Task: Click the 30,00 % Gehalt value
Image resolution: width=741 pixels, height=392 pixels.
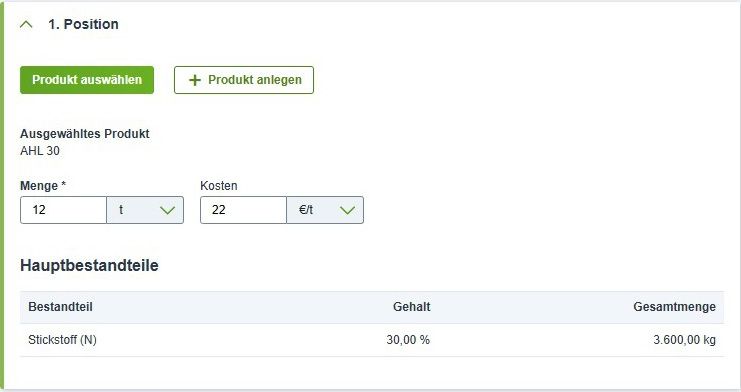Action: coord(408,340)
